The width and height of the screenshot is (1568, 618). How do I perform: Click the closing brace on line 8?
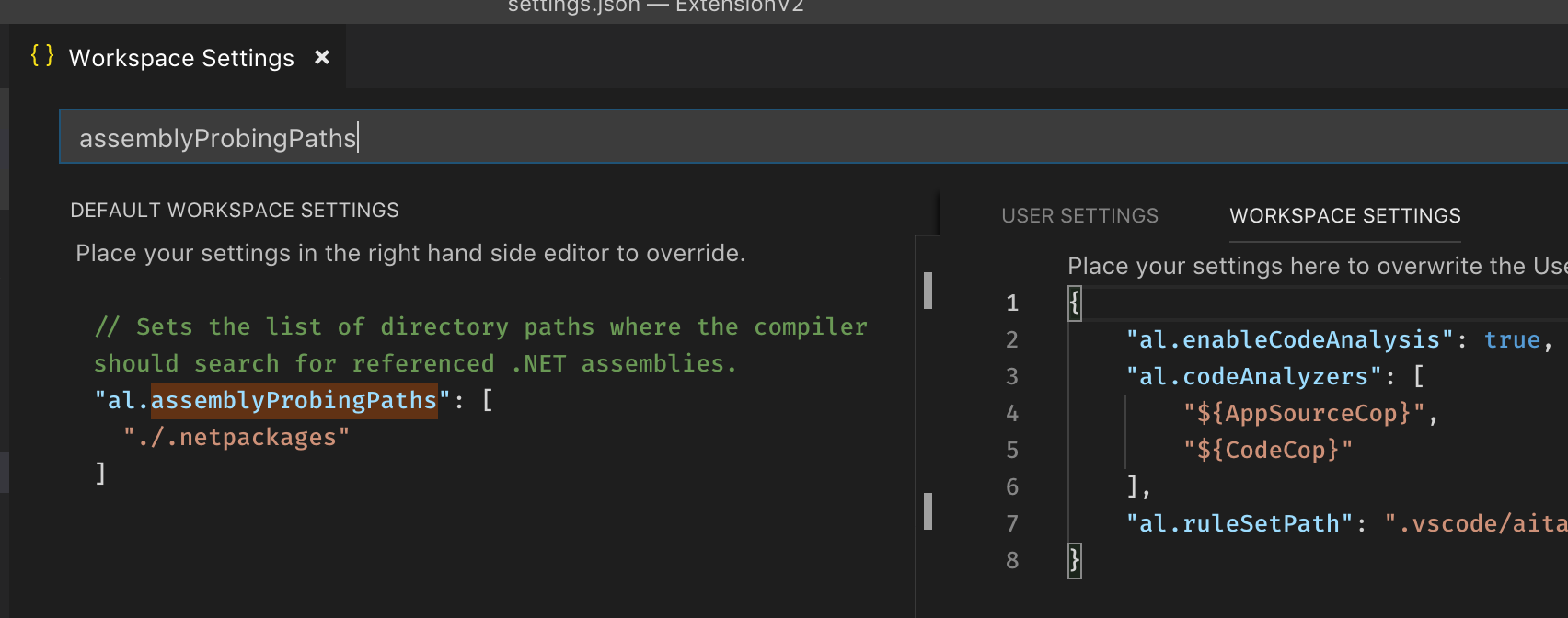(1074, 561)
